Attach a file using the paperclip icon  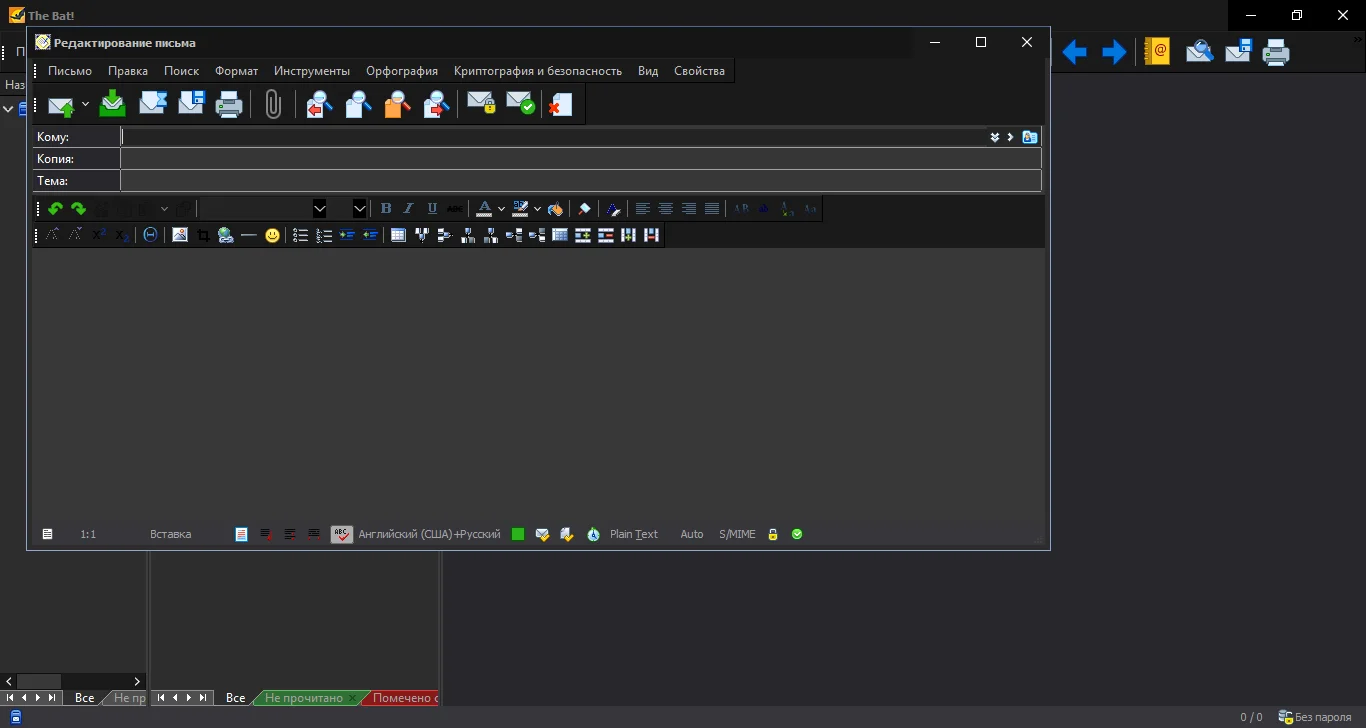click(x=273, y=104)
